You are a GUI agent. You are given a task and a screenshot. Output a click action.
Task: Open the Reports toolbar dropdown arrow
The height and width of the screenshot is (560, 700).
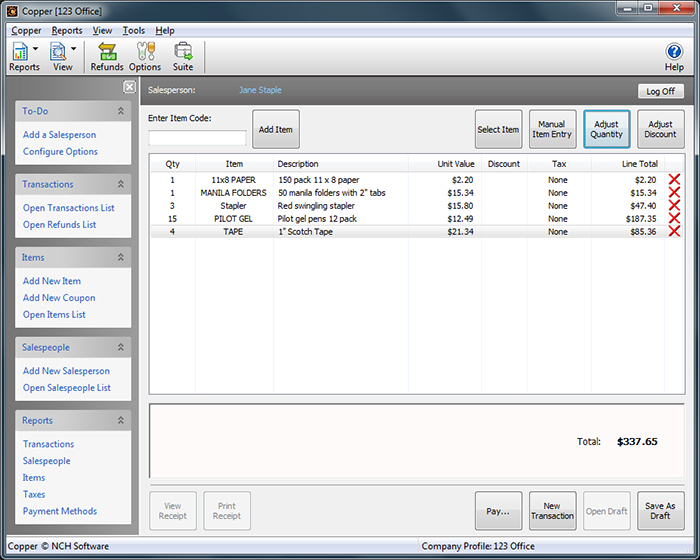coord(36,49)
